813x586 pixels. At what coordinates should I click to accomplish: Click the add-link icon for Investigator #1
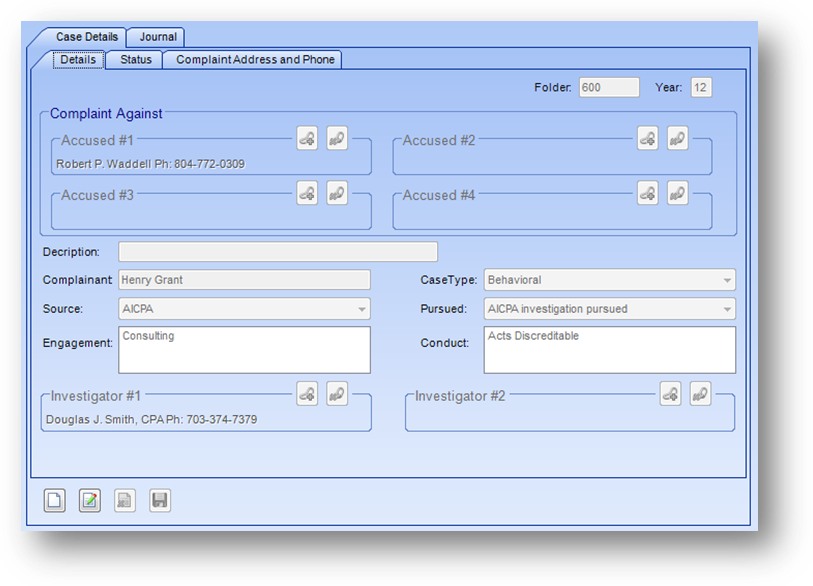coord(307,394)
